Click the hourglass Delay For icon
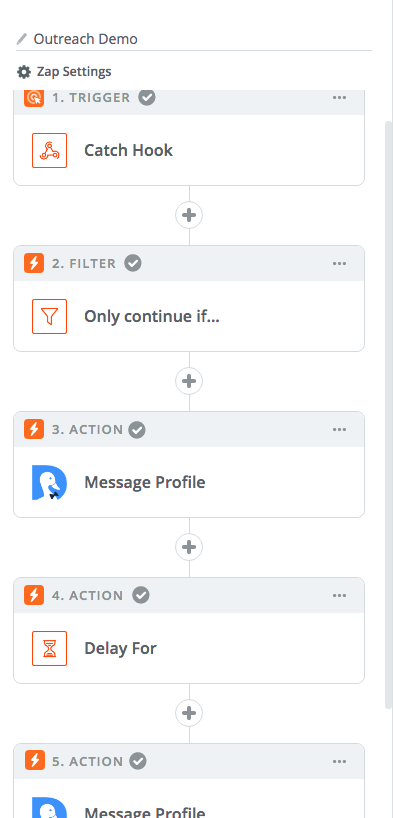The height and width of the screenshot is (818, 393). 50,648
